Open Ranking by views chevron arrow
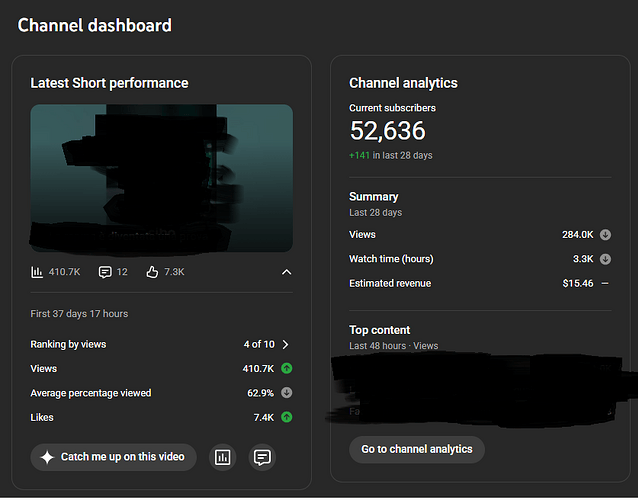 click(x=286, y=345)
